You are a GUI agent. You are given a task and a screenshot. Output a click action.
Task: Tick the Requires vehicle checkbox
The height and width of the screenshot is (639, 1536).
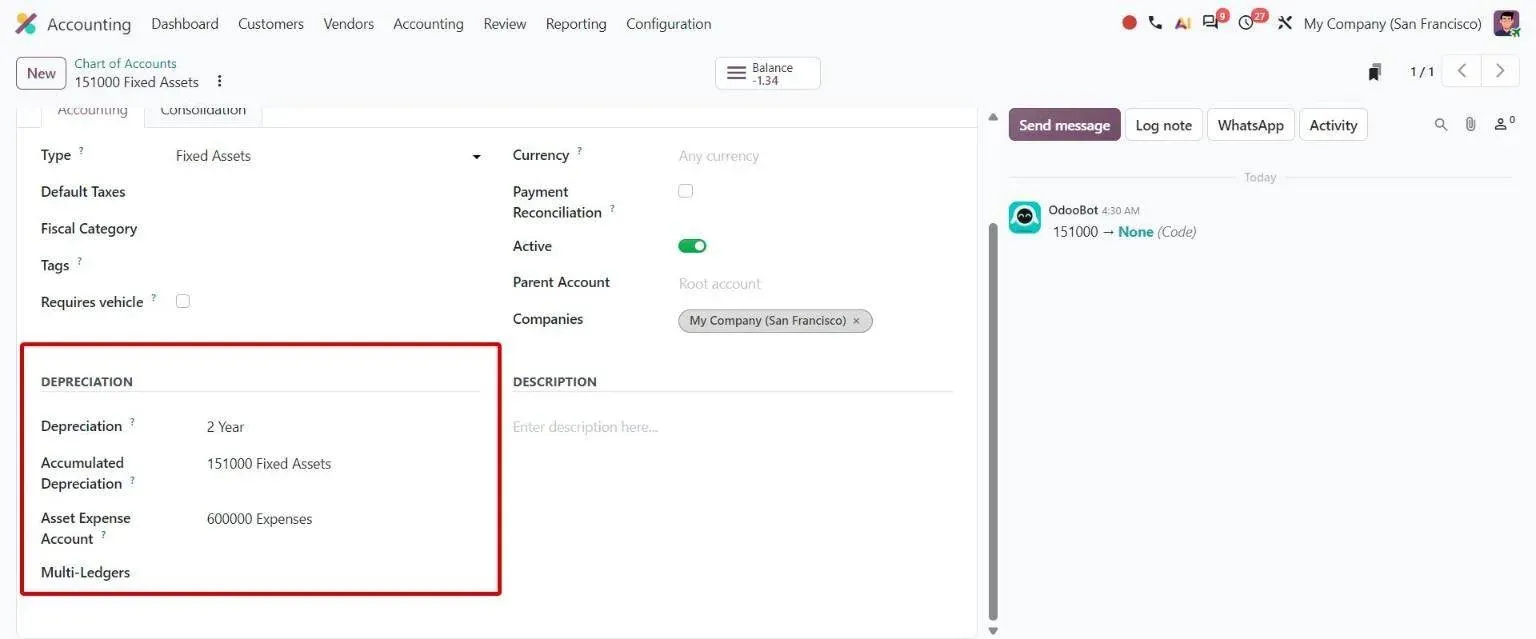183,301
